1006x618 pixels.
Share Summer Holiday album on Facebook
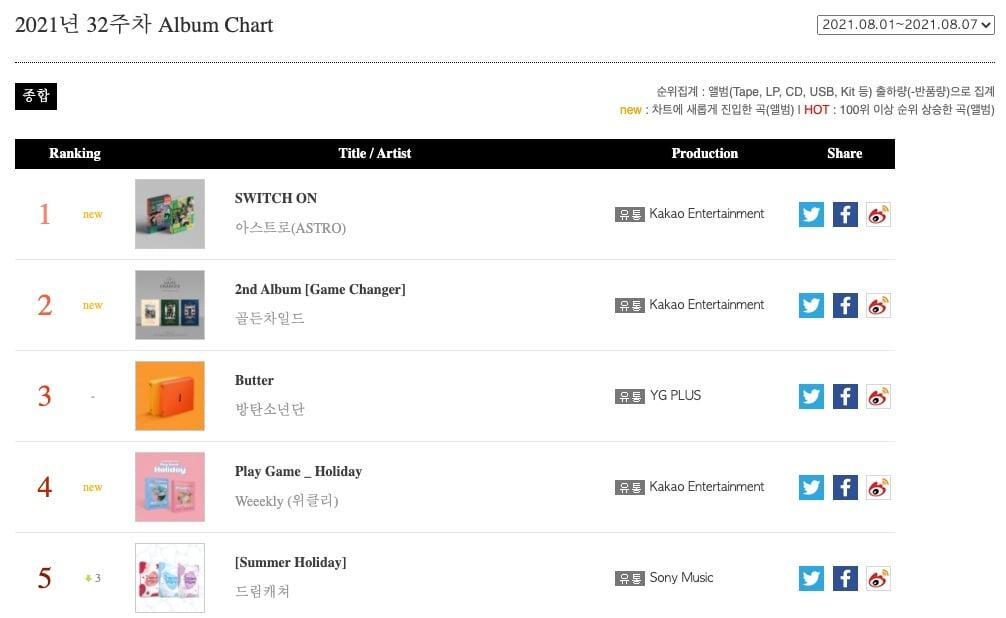pos(845,578)
